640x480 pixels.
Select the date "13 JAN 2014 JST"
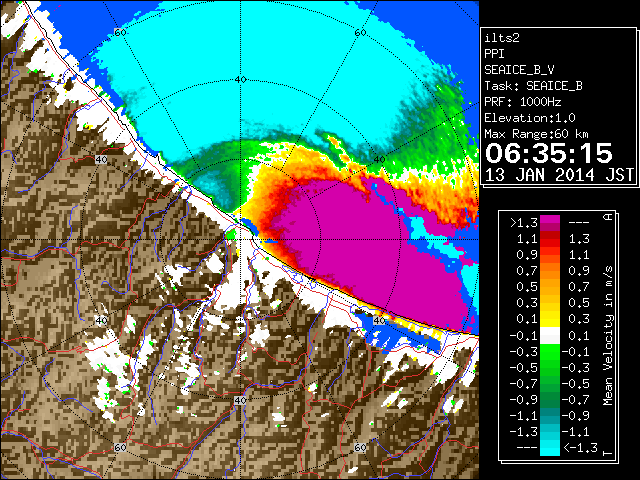click(x=559, y=175)
